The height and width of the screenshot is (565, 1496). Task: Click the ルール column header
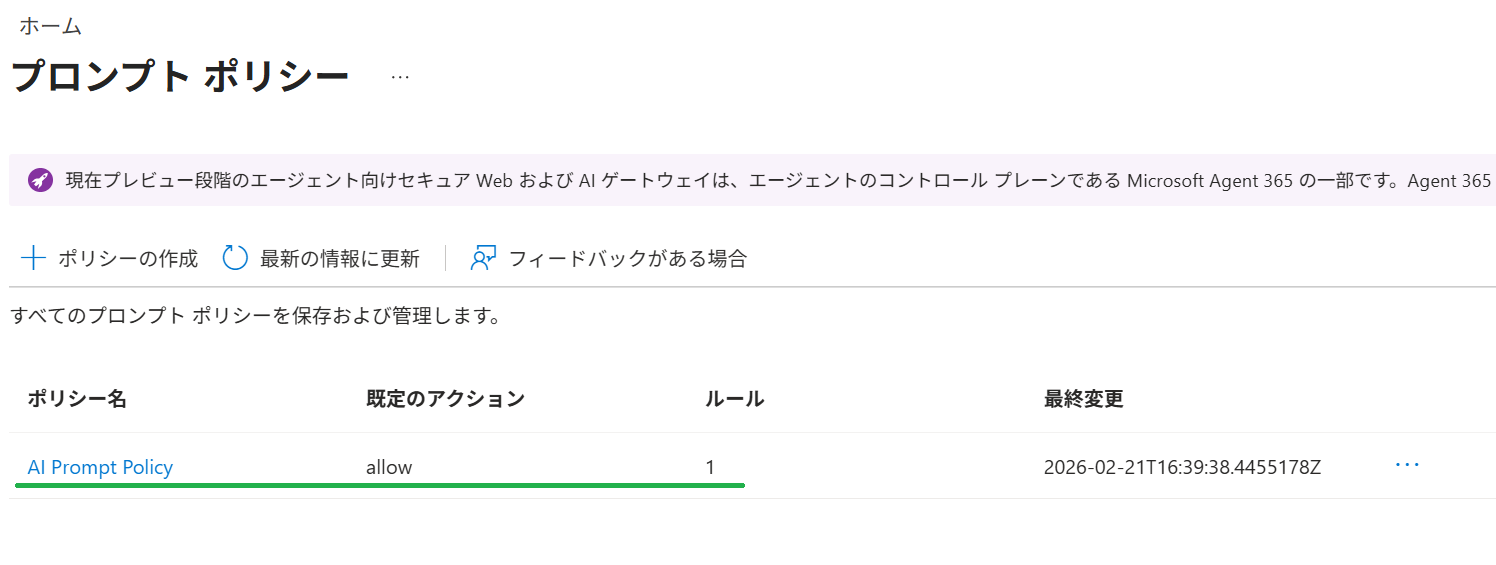[734, 399]
